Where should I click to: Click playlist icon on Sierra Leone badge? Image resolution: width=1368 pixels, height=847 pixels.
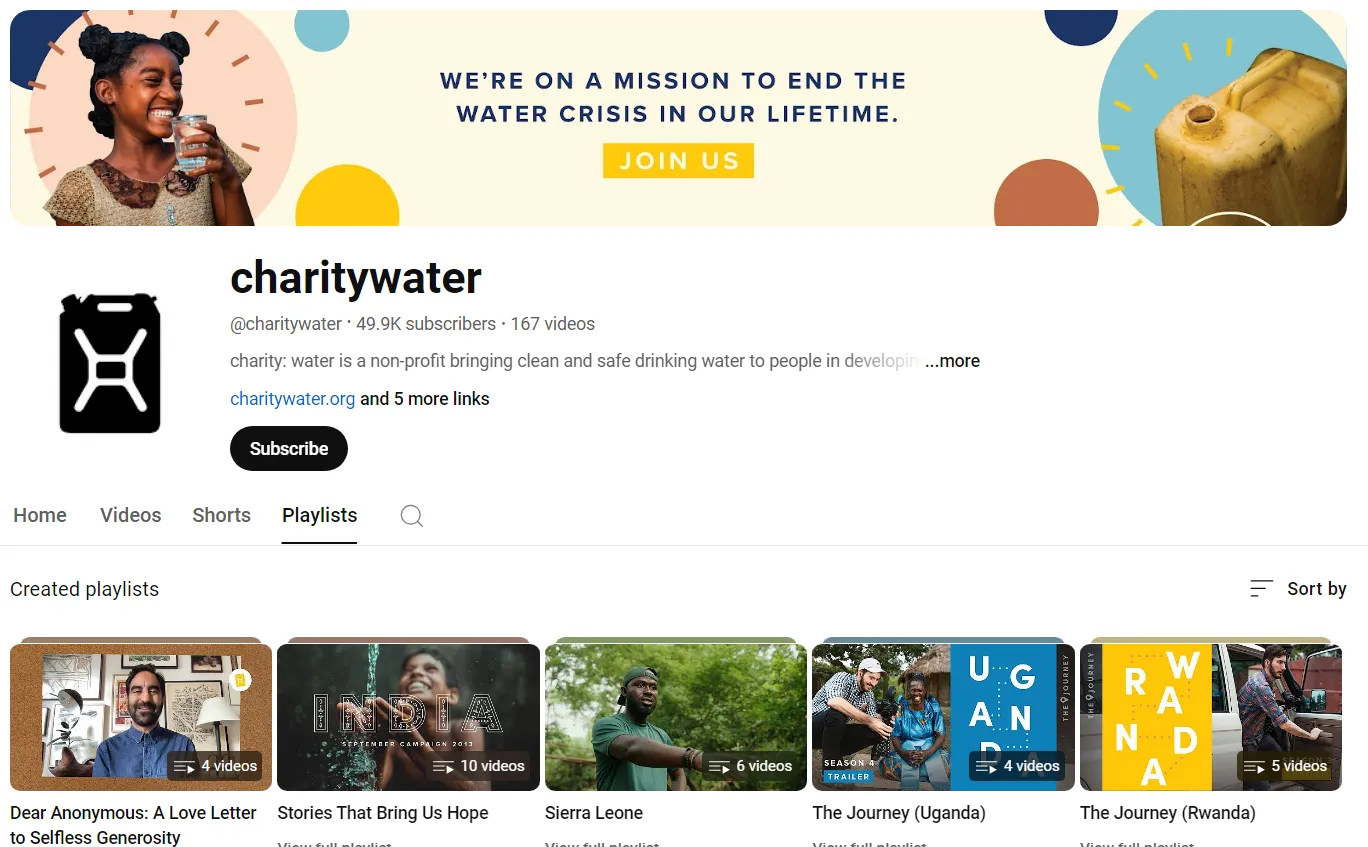pyautogui.click(x=719, y=767)
